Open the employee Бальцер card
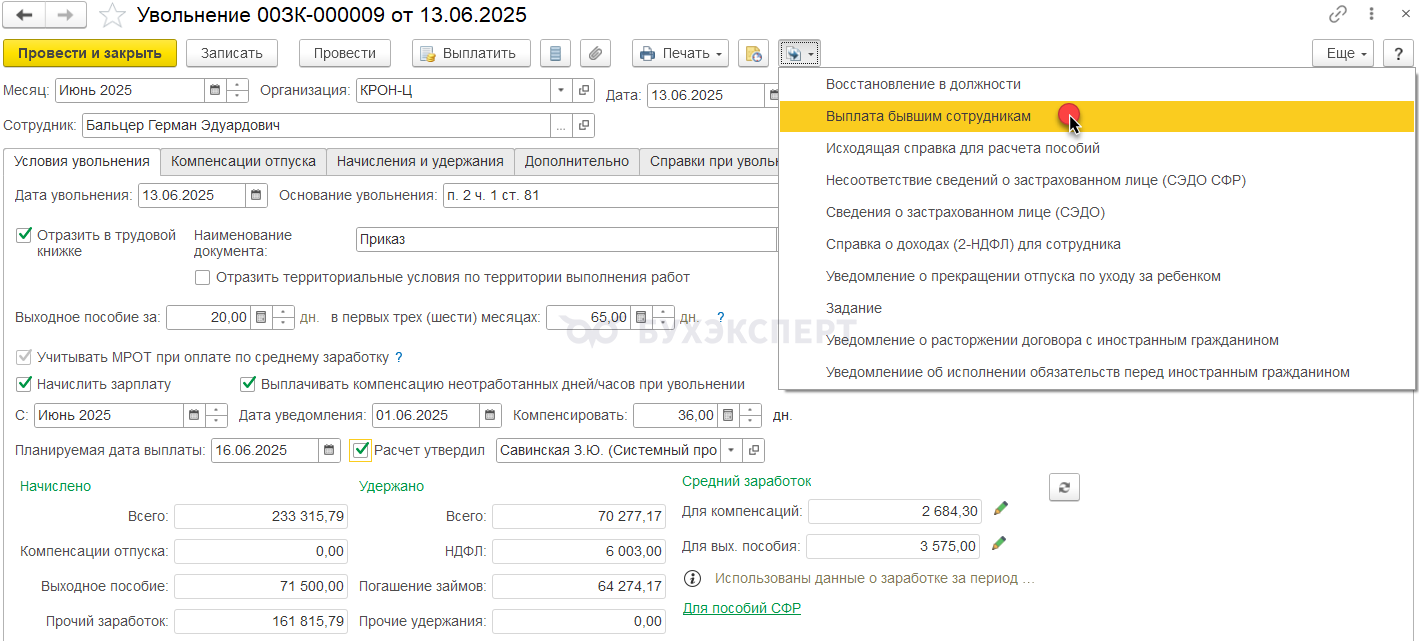Viewport: 1419px width, 641px height. (x=584, y=126)
